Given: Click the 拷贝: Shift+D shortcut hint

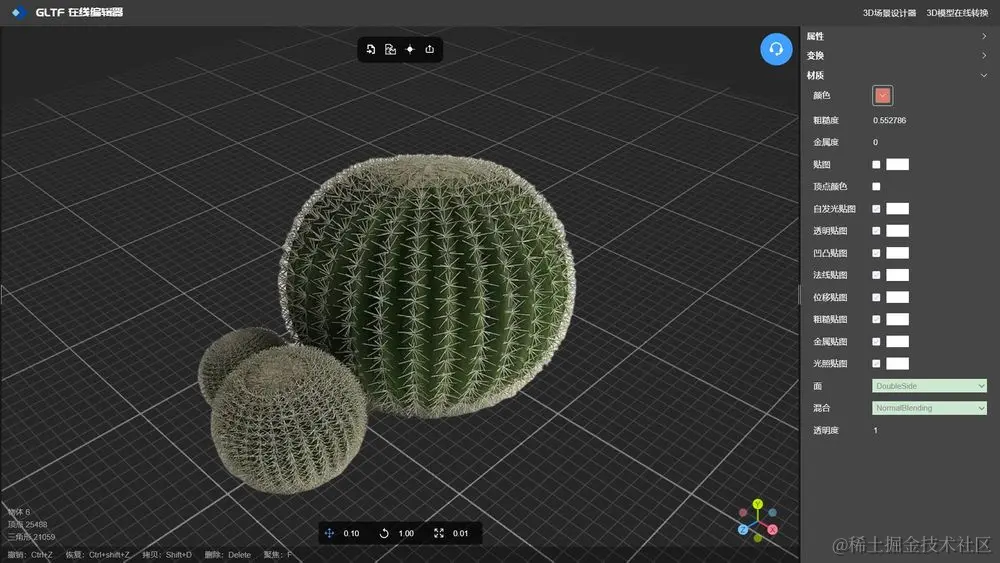Looking at the screenshot, I should (167, 555).
